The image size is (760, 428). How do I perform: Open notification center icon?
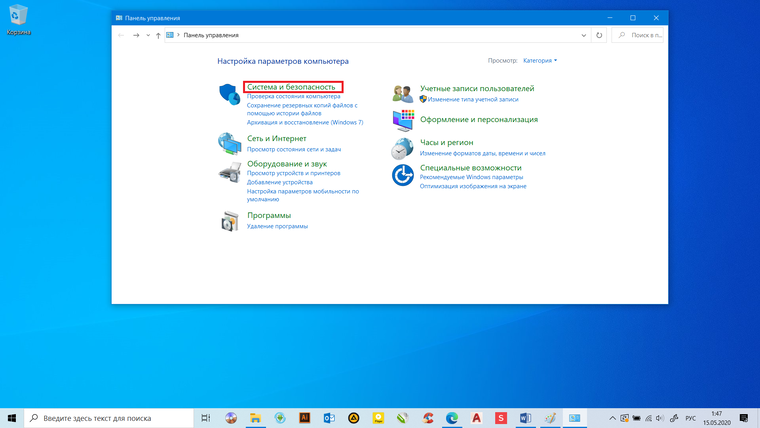744,418
